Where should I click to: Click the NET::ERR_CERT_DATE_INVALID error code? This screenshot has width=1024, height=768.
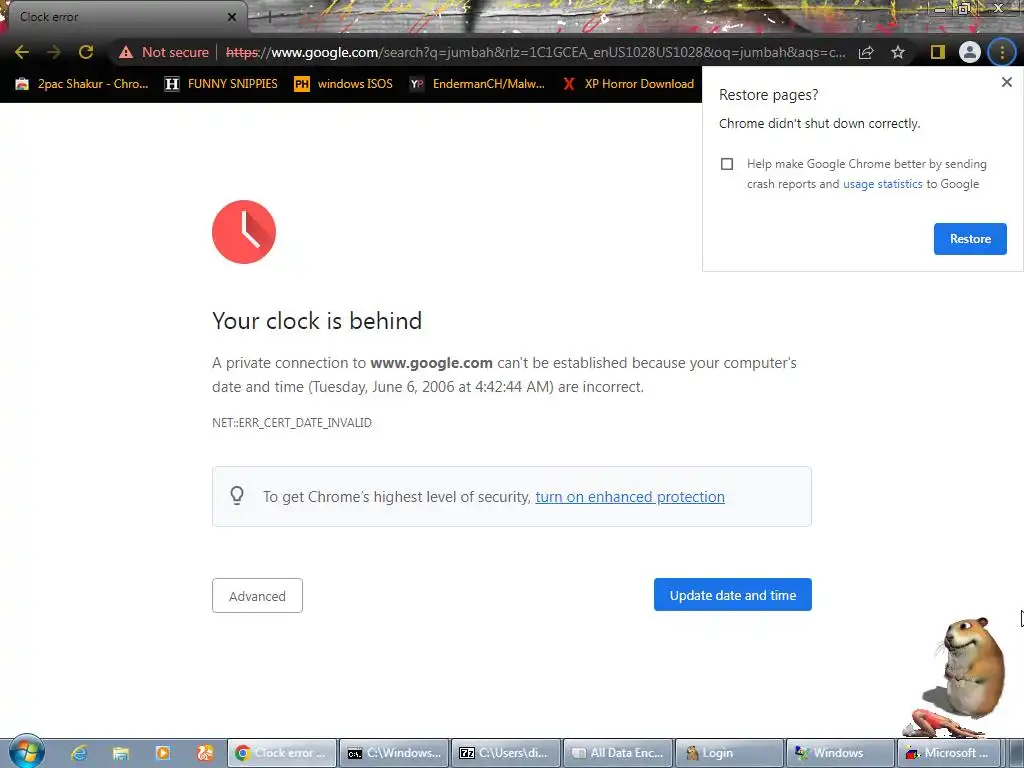292,423
